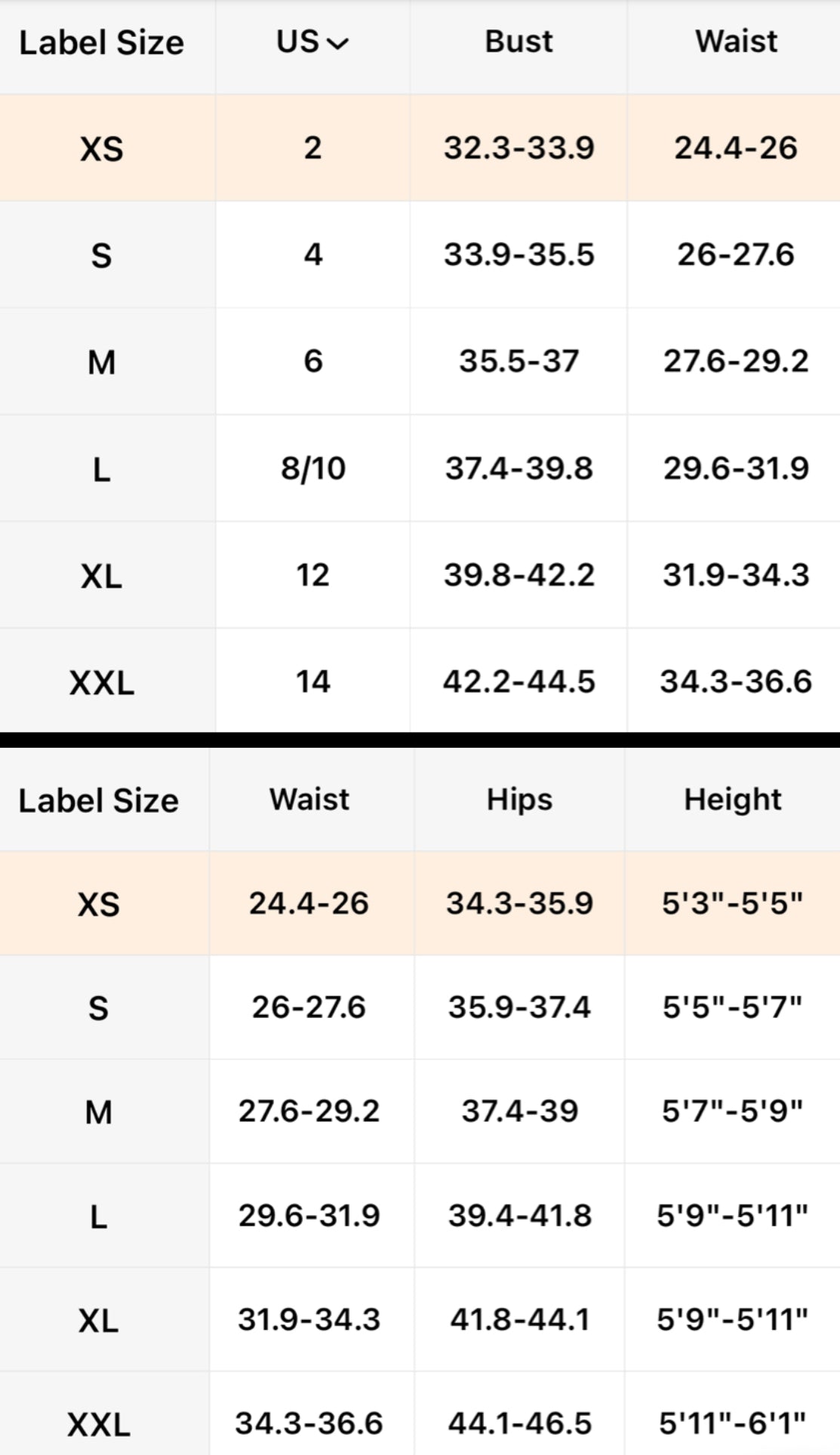
Task: Select the L label in bottom table
Action: click(98, 1217)
